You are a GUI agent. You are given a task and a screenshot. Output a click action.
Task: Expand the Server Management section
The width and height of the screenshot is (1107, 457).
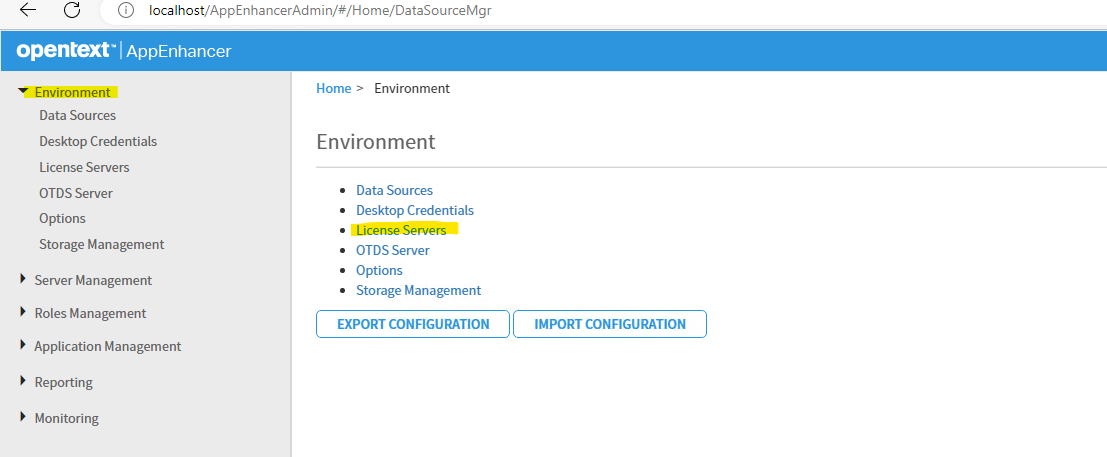24,280
